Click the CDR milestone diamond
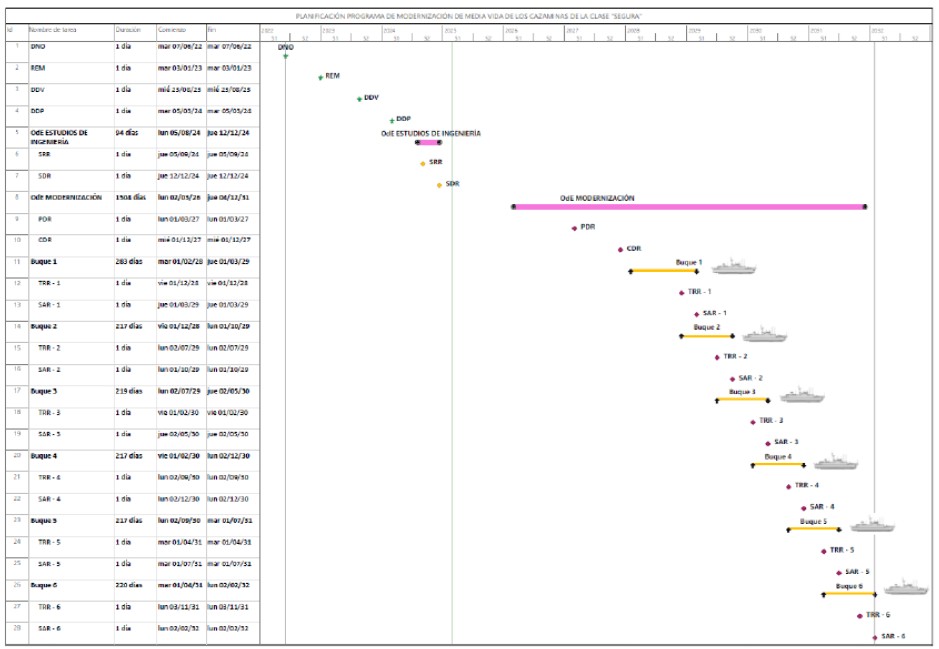Viewport: 939px width, 649px height. [x=620, y=249]
